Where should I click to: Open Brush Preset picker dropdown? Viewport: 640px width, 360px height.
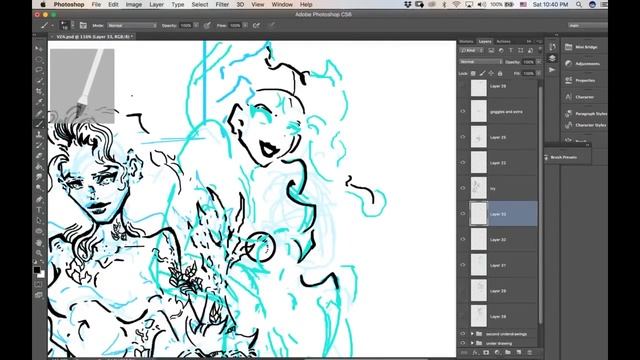(x=73, y=25)
